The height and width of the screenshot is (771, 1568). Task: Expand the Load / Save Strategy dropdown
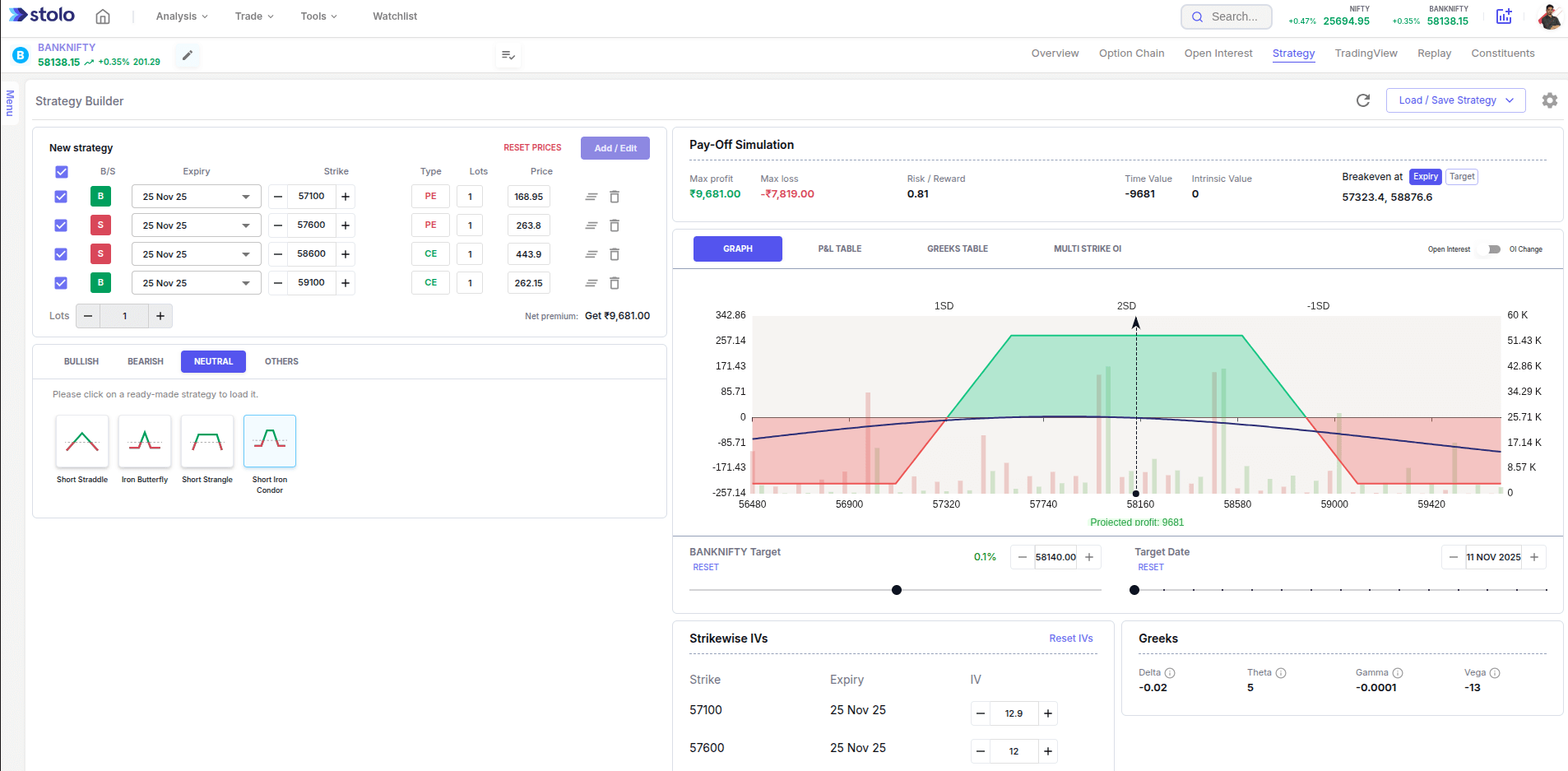(1455, 100)
